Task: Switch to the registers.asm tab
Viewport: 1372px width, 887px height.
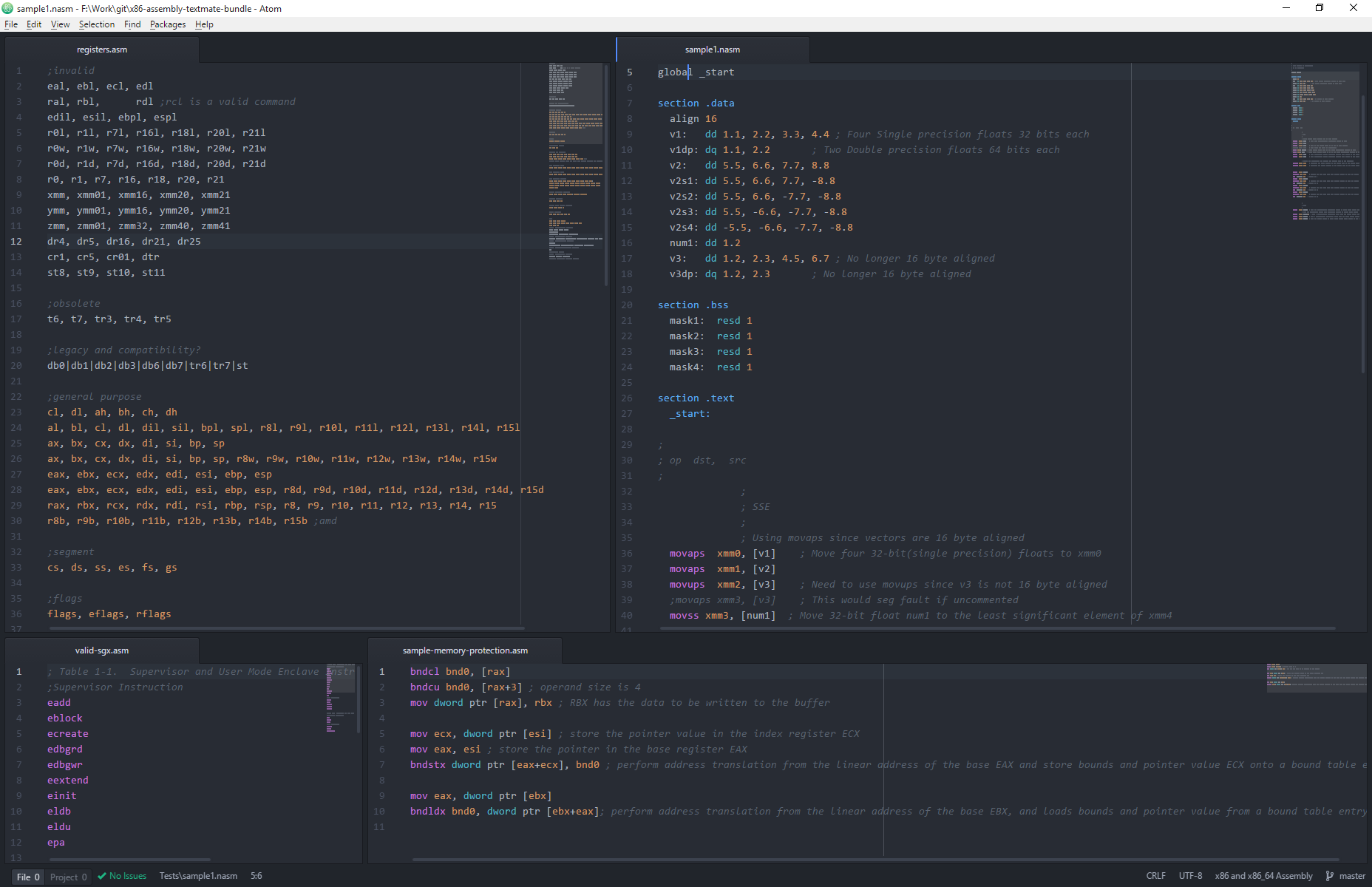Action: tap(102, 50)
